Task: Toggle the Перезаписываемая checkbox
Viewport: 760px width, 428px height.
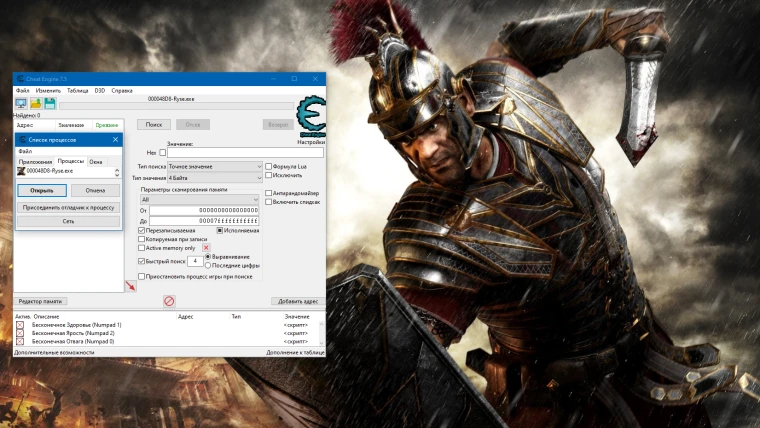Action: [142, 230]
